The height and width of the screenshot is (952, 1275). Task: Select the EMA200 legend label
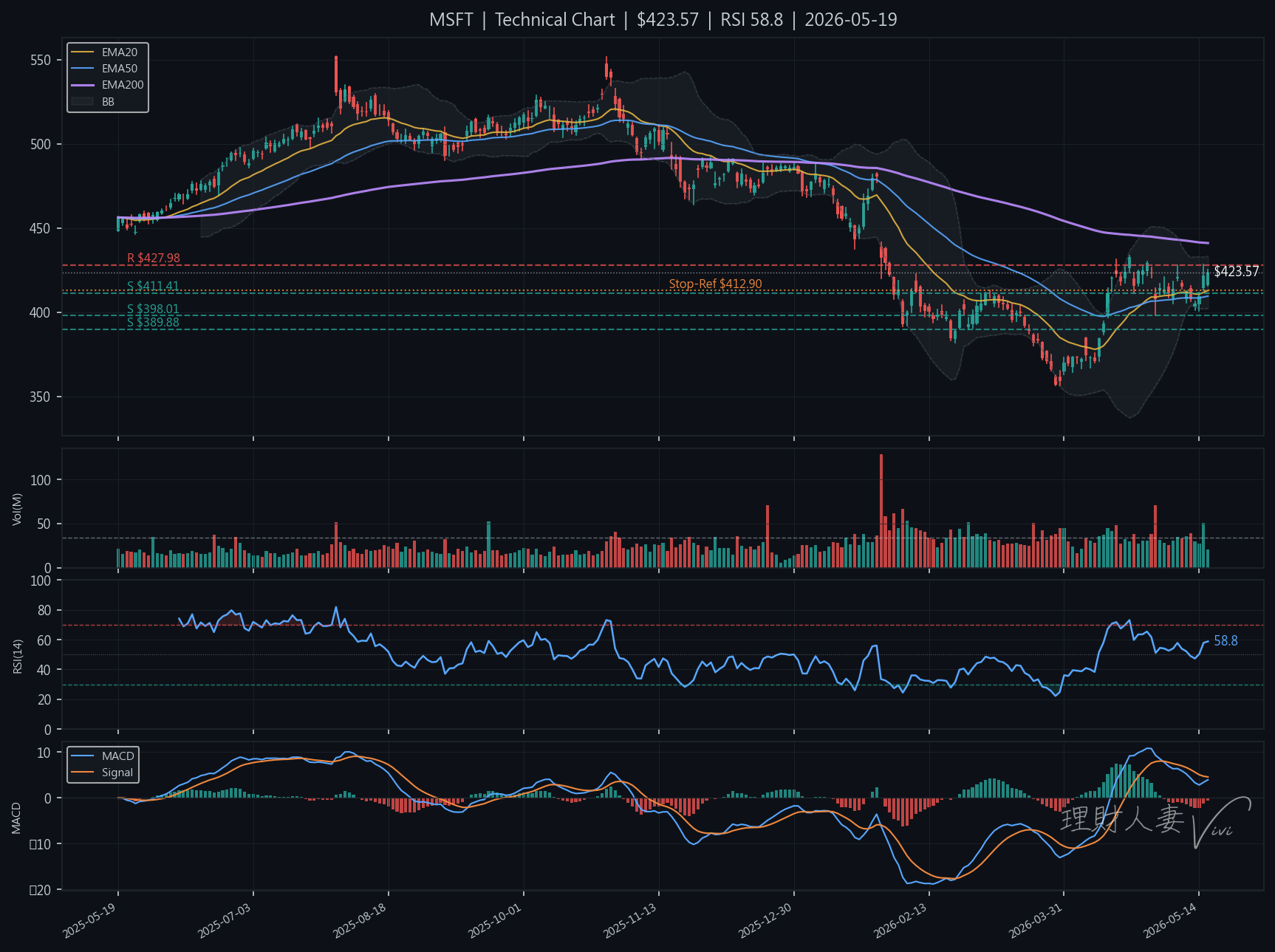pyautogui.click(x=123, y=85)
